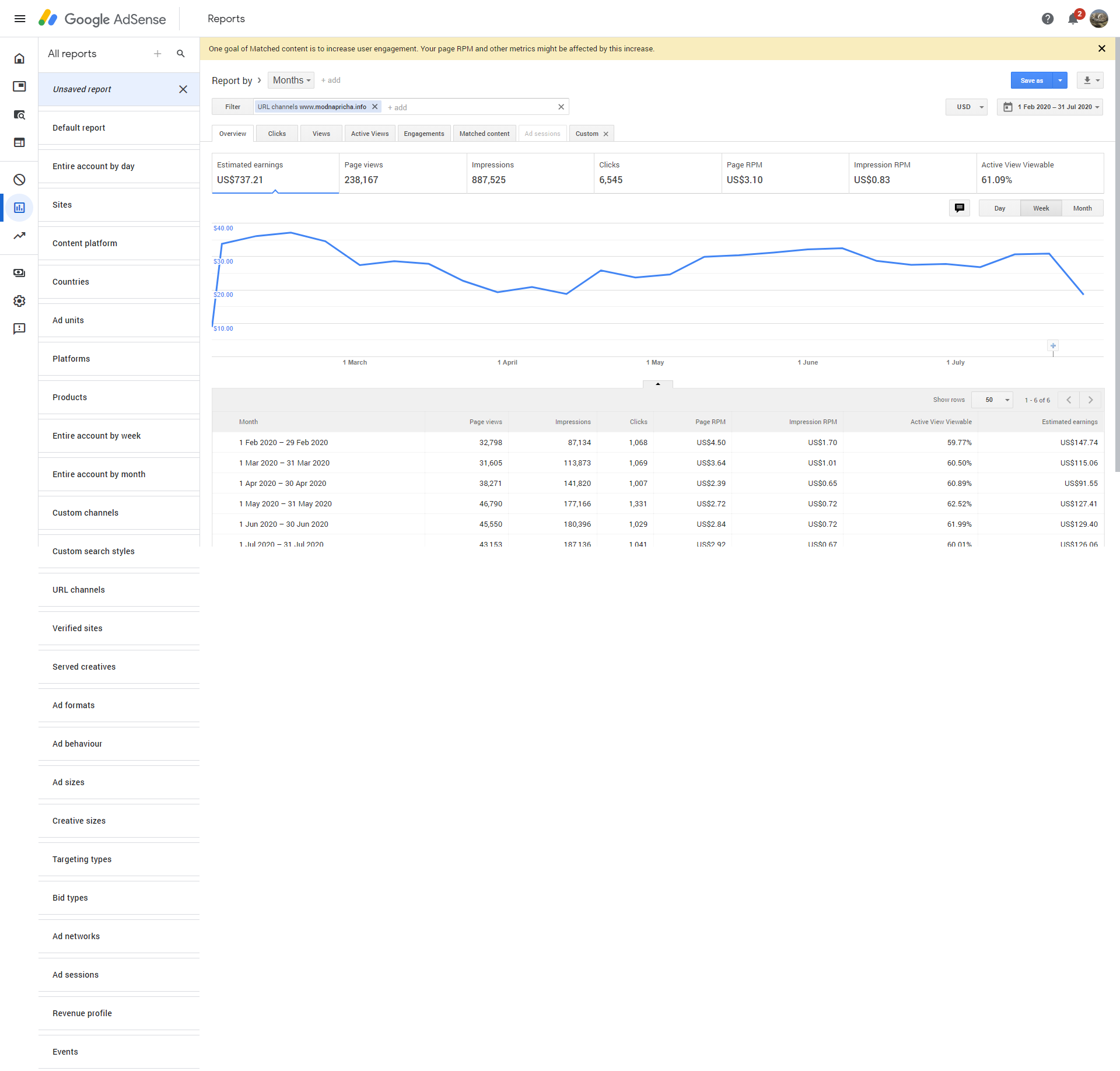The width and height of the screenshot is (1120, 1071).
Task: Click the Save as button
Action: [x=1031, y=80]
